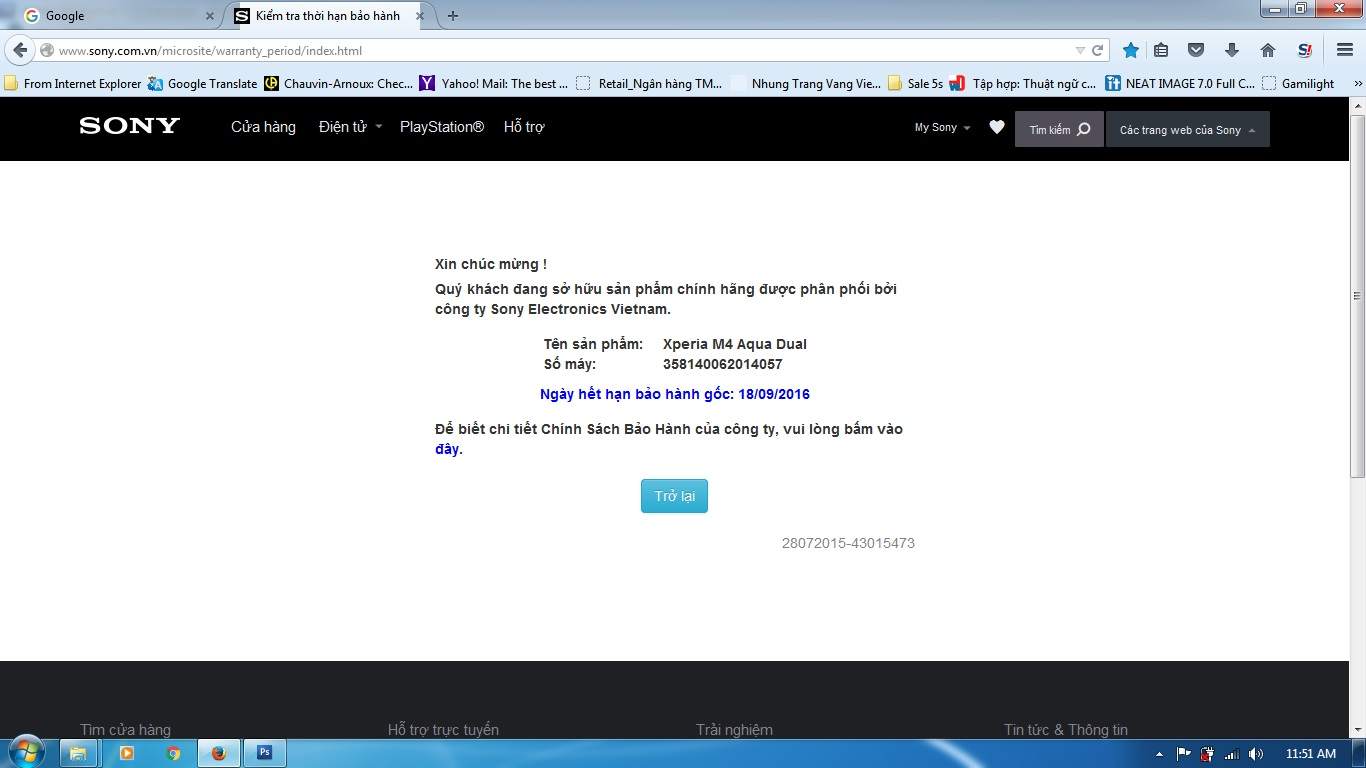Click the network signal tray icon

click(1232, 754)
